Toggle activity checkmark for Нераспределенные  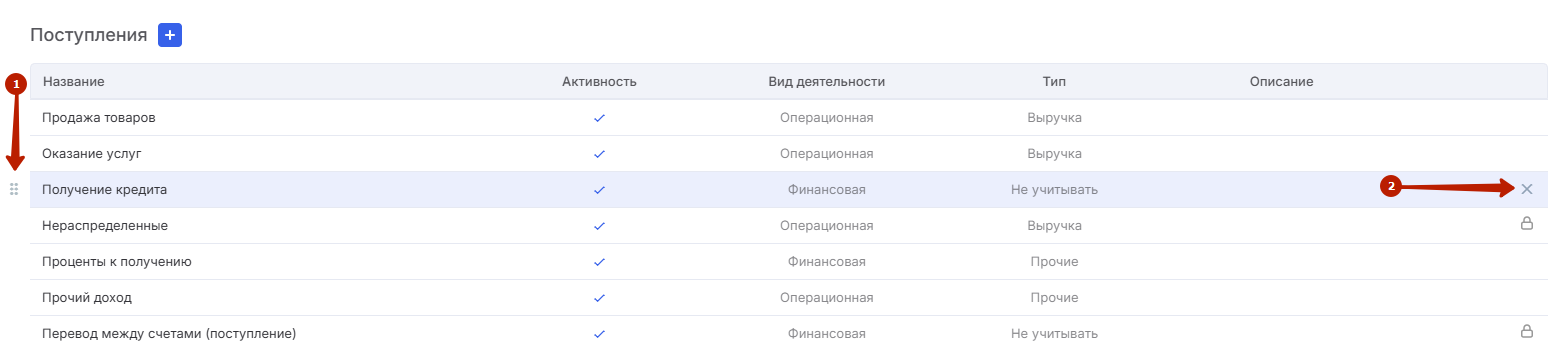599,226
